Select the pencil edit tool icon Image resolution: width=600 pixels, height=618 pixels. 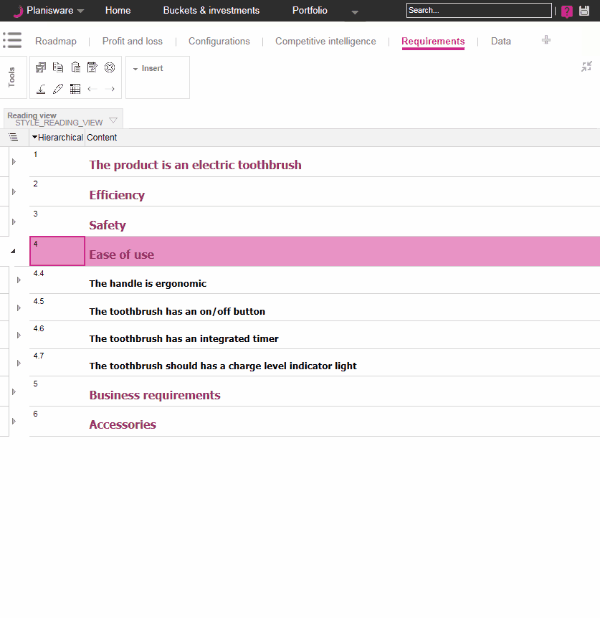(x=58, y=89)
